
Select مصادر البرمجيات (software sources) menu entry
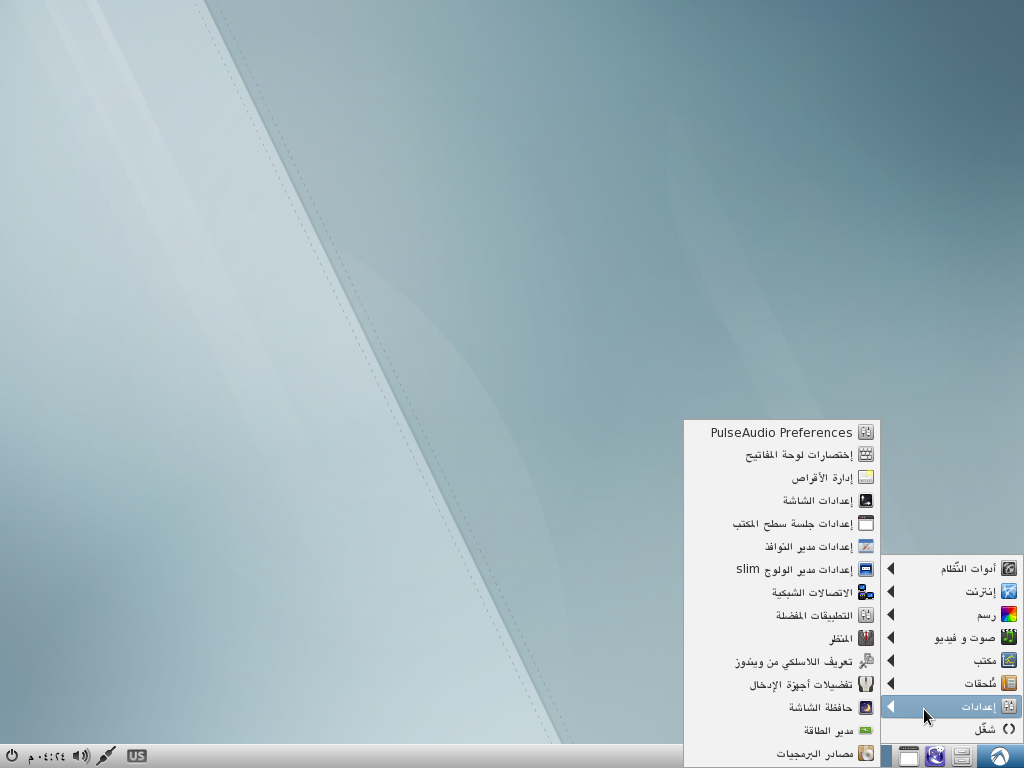pos(782,753)
